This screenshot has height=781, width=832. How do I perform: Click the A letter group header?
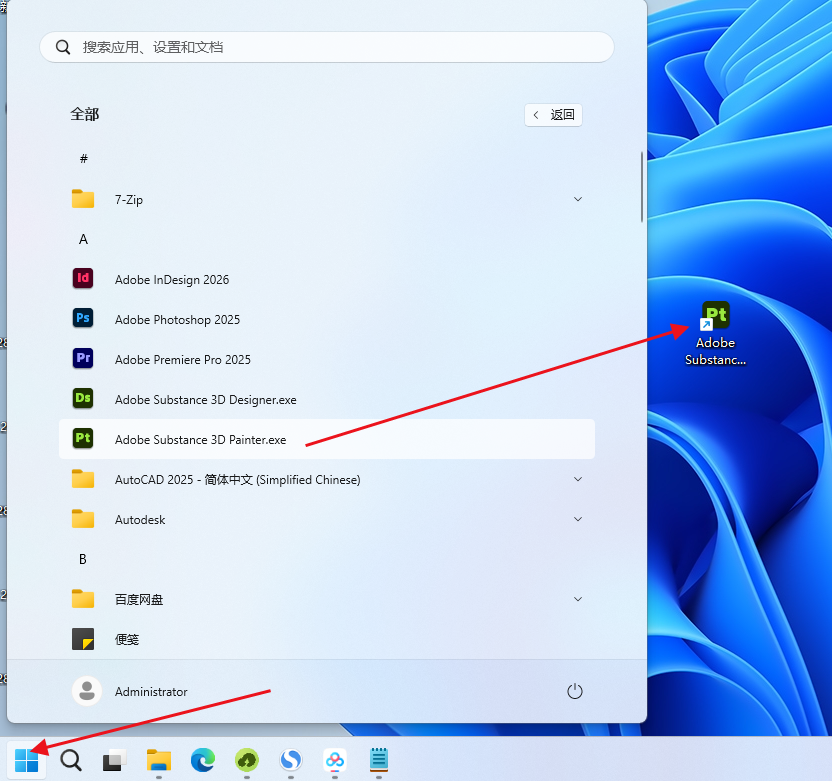83,239
